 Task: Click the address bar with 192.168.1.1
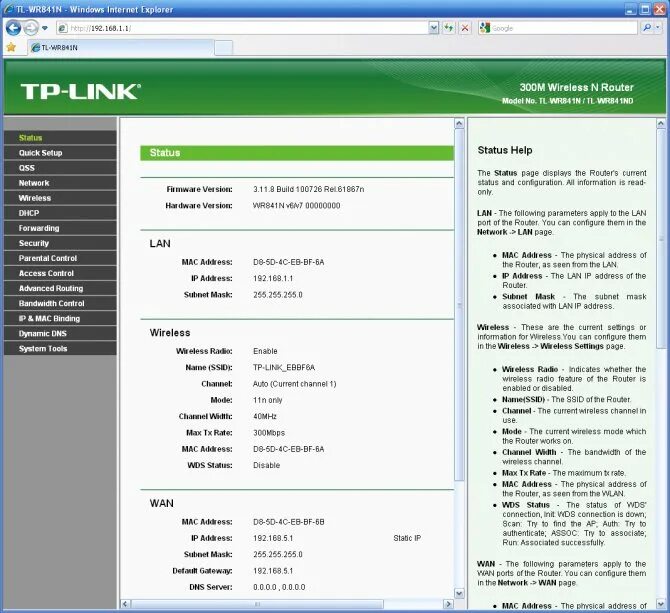point(242,28)
